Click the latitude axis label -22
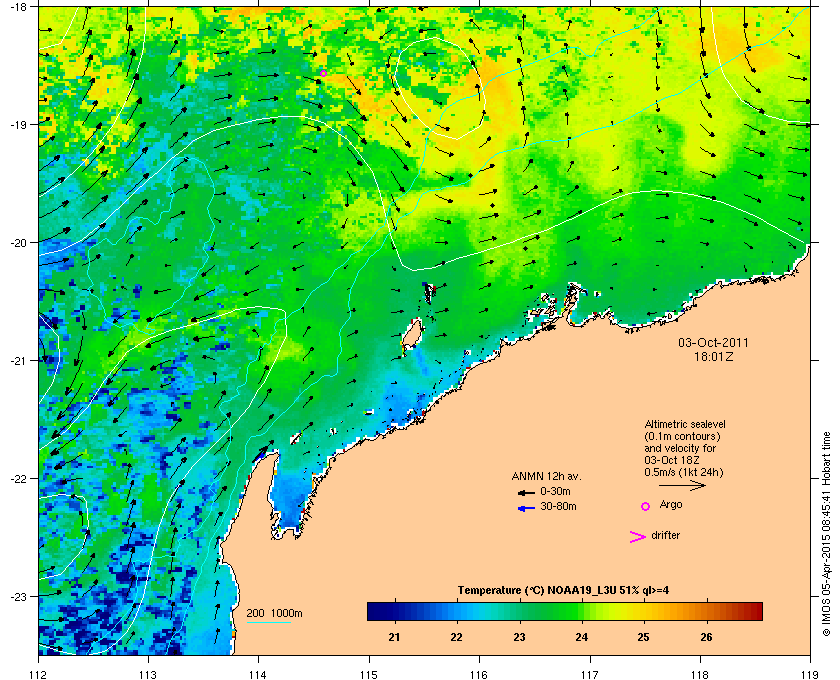Screen dimensions: 840x680 pyautogui.click(x=18, y=479)
